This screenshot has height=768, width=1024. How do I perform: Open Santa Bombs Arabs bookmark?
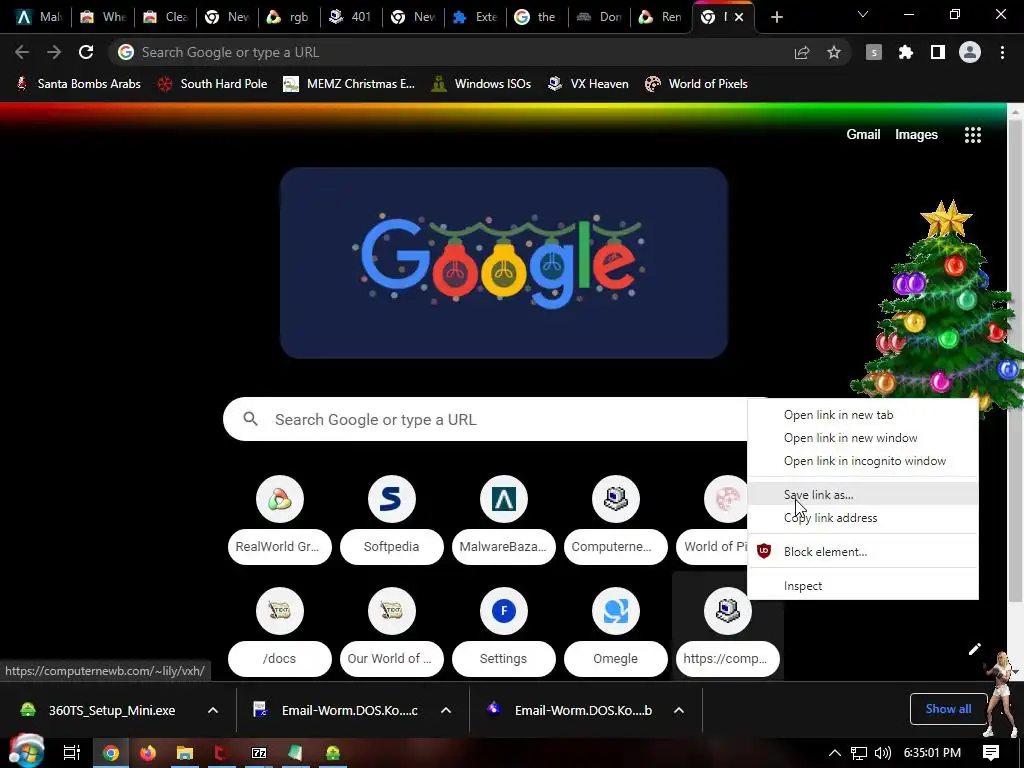(78, 84)
